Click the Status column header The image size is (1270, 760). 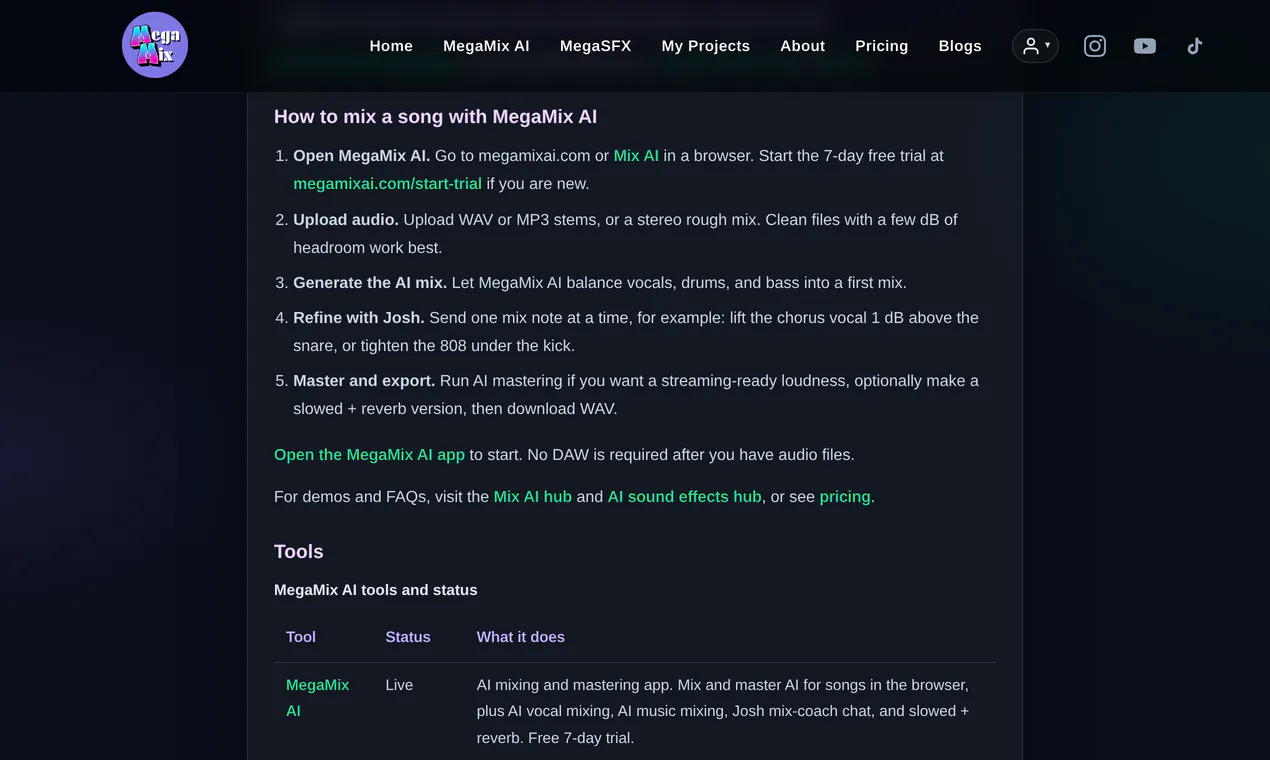pos(408,637)
